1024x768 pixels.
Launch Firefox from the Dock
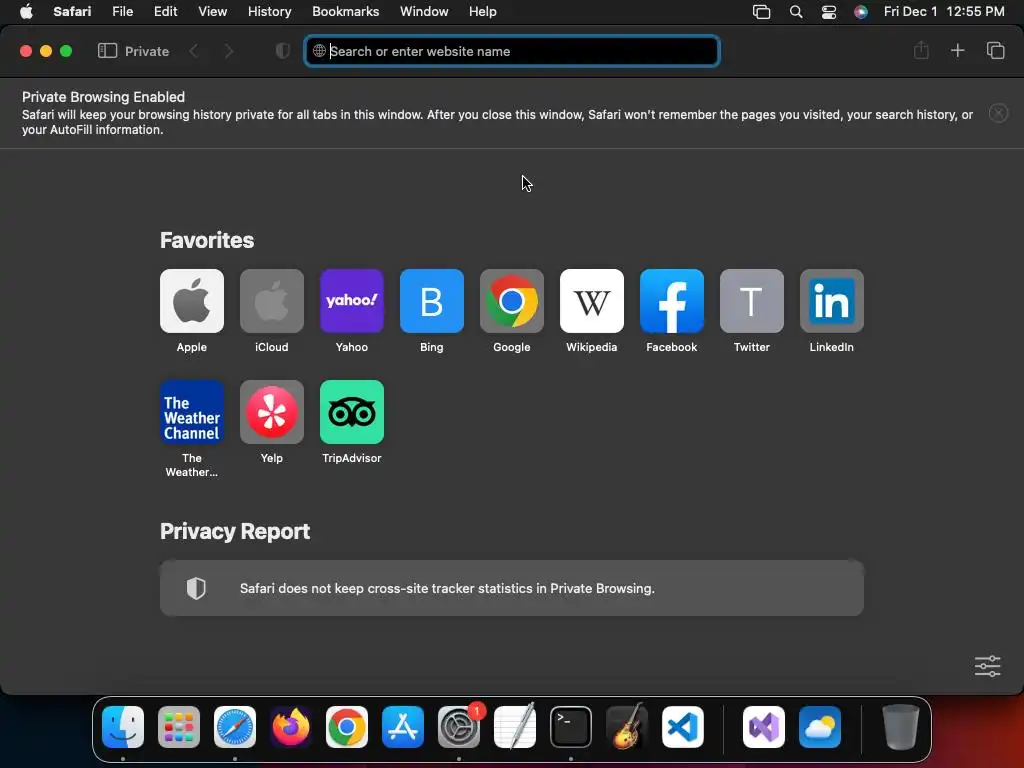291,727
